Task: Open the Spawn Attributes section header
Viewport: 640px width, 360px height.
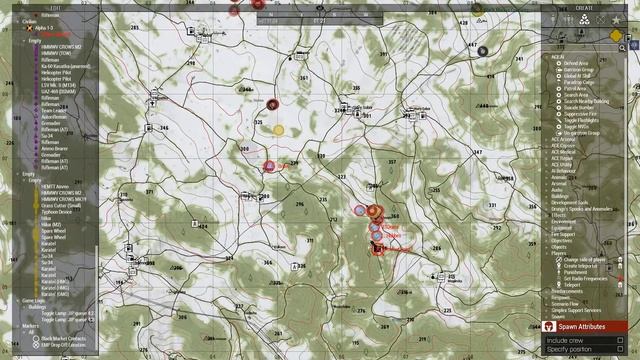Action: [584, 327]
